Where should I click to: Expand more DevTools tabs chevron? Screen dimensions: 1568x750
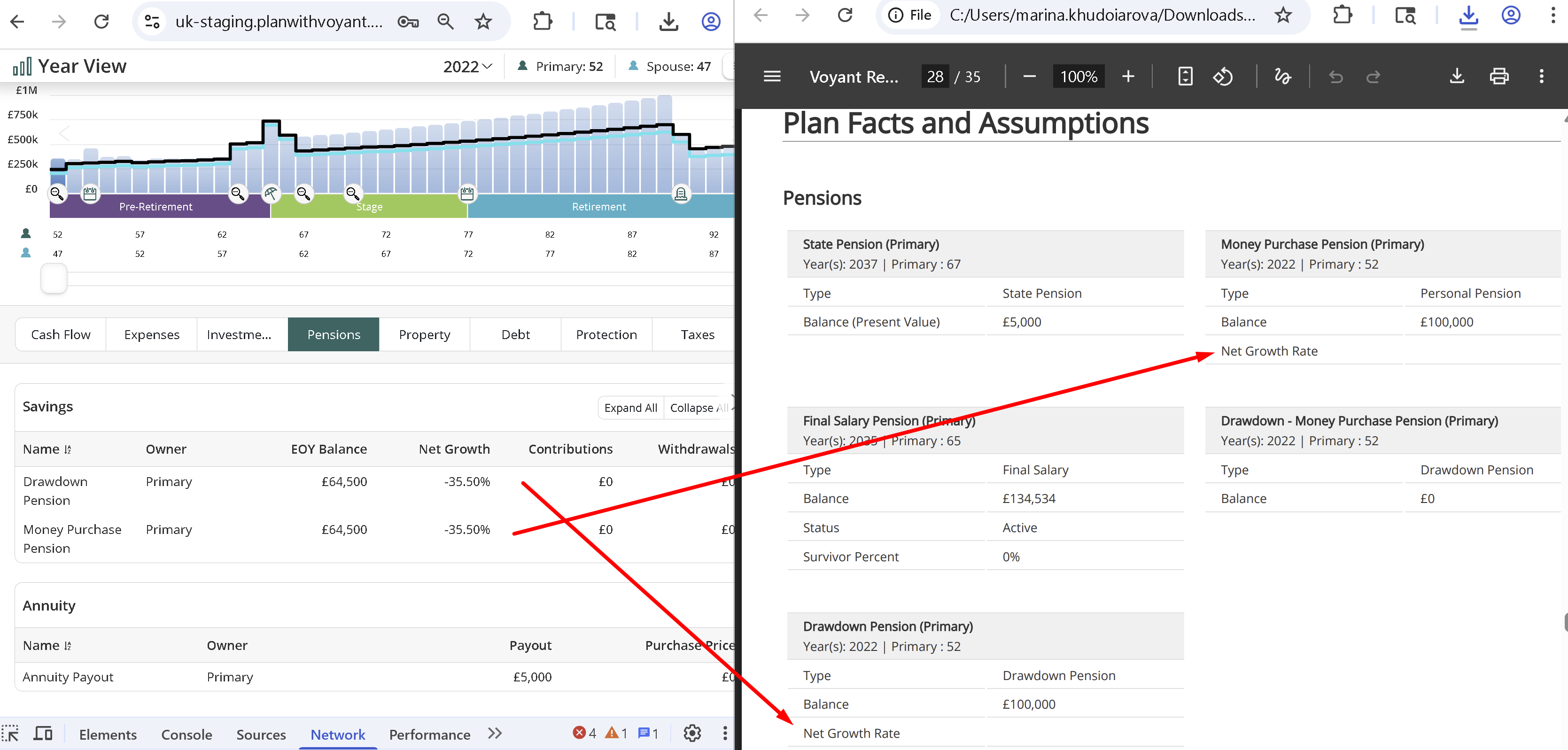495,734
